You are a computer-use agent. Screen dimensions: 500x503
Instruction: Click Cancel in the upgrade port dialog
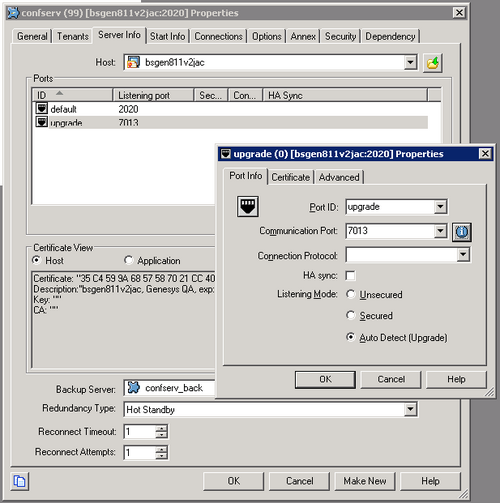391,379
